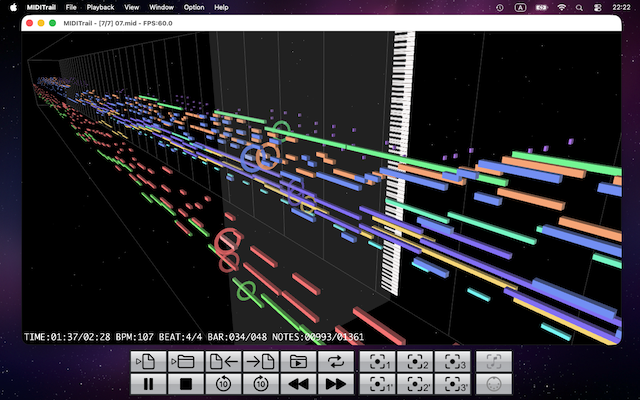Select viewpoint 2' camera preset
This screenshot has height=400, width=640.
[x=415, y=384]
